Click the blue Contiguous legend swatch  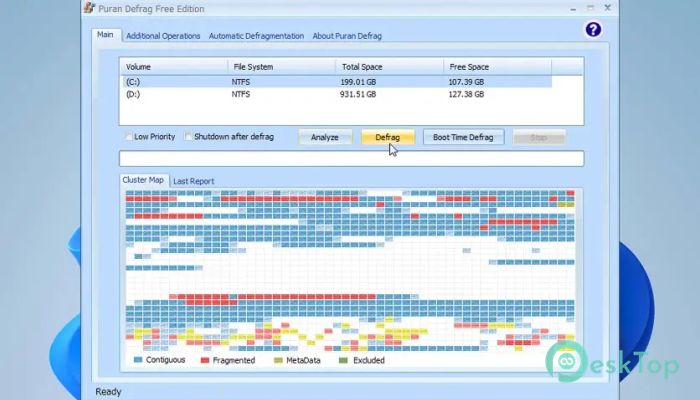(138, 360)
